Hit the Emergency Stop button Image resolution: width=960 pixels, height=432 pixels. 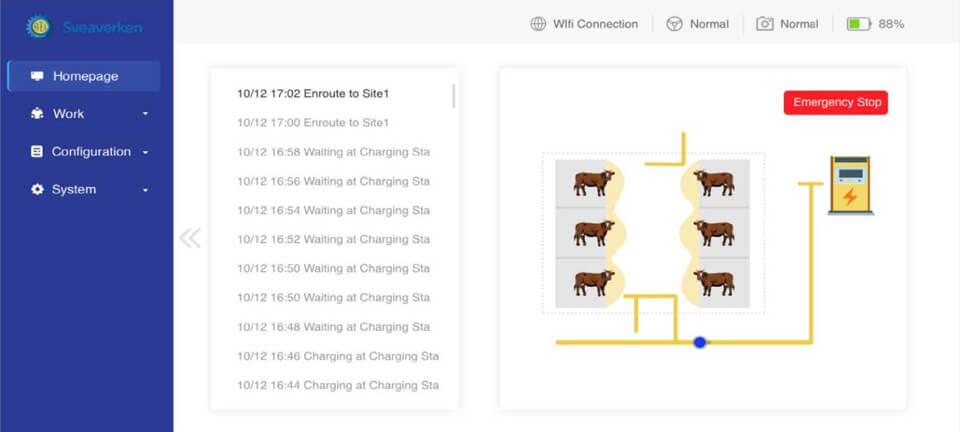tap(836, 102)
